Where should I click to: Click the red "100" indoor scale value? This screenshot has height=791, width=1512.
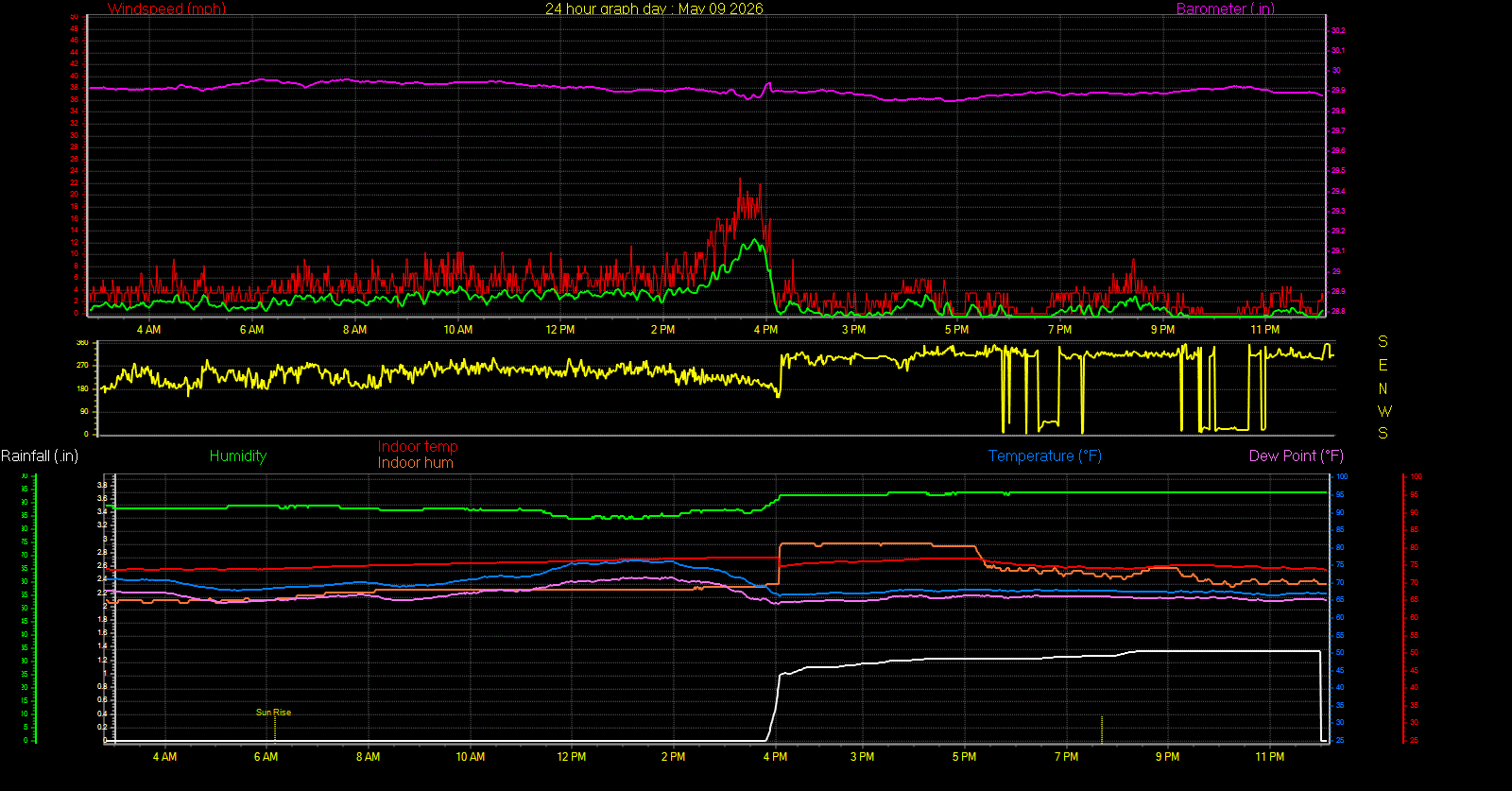[1416, 477]
